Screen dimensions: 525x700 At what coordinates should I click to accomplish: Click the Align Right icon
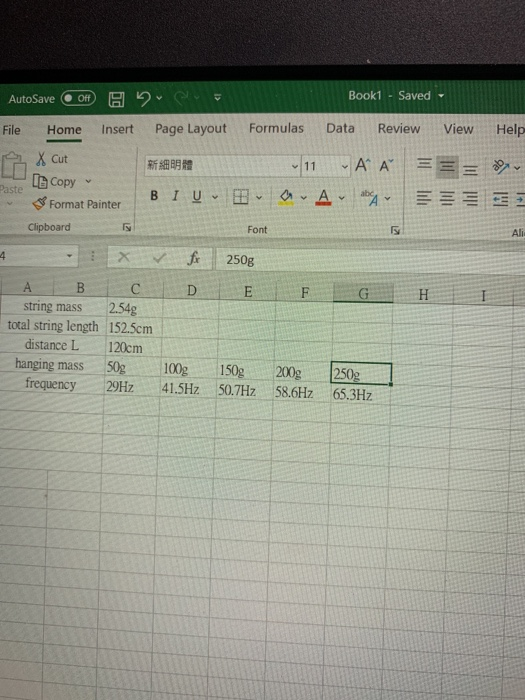pos(470,199)
